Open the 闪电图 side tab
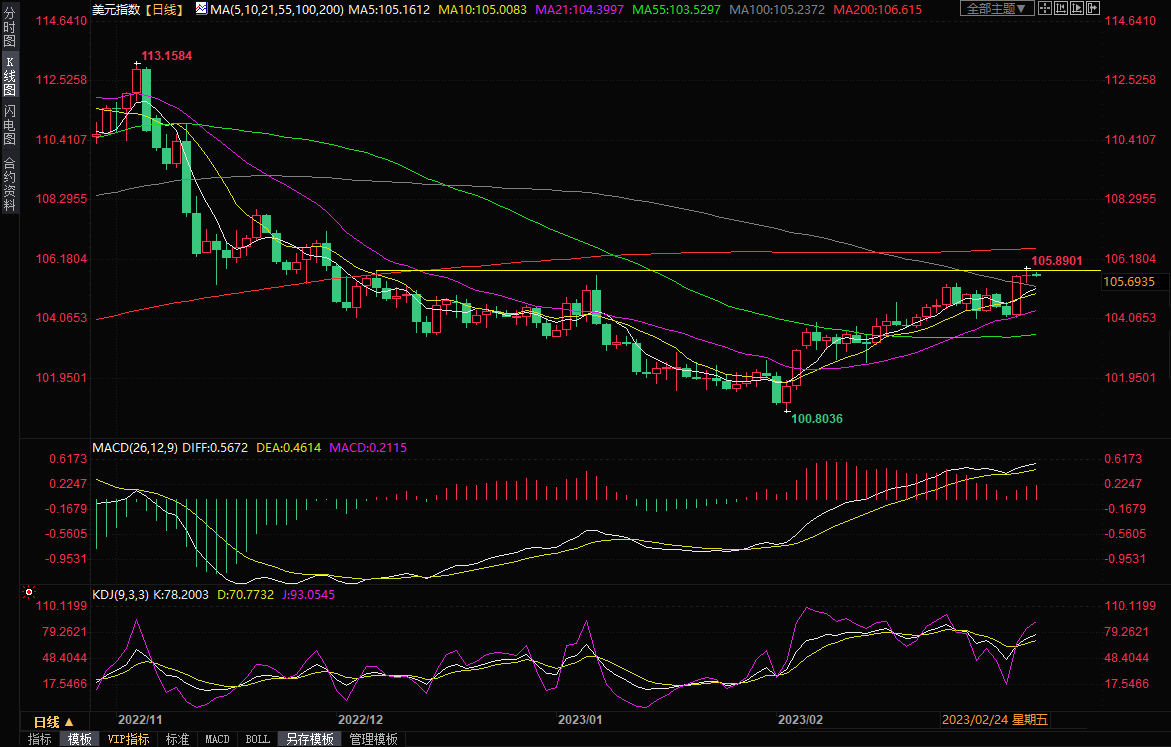The image size is (1171, 747). [9, 125]
